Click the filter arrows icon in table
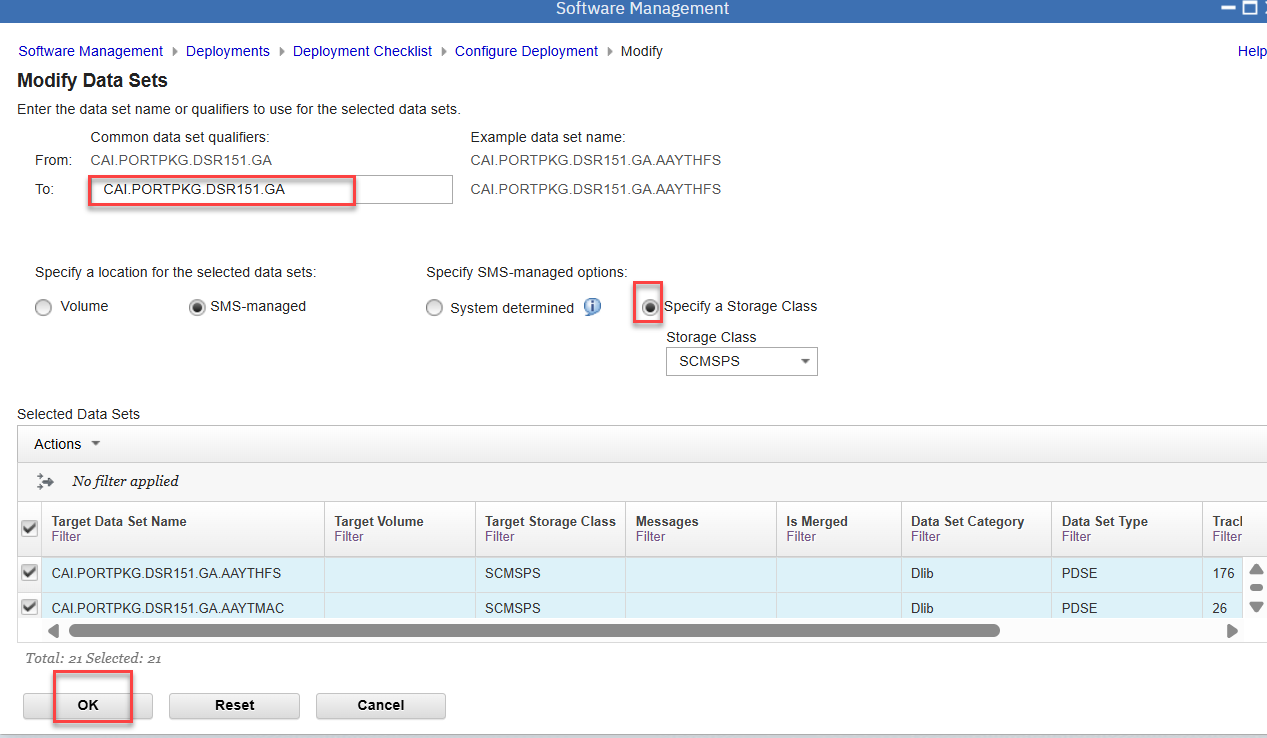The width and height of the screenshot is (1267, 738). [x=45, y=481]
